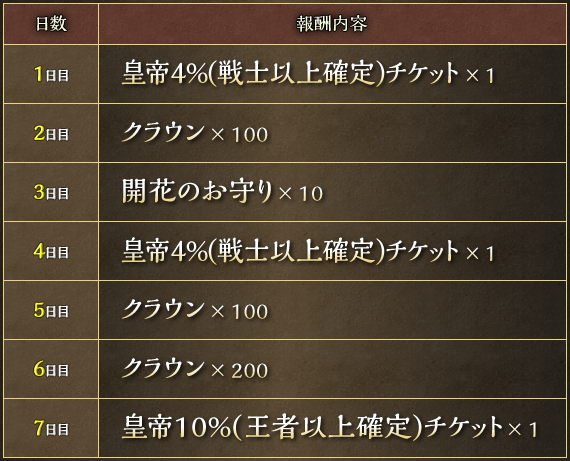Select the 3日目 day cell

point(51,192)
